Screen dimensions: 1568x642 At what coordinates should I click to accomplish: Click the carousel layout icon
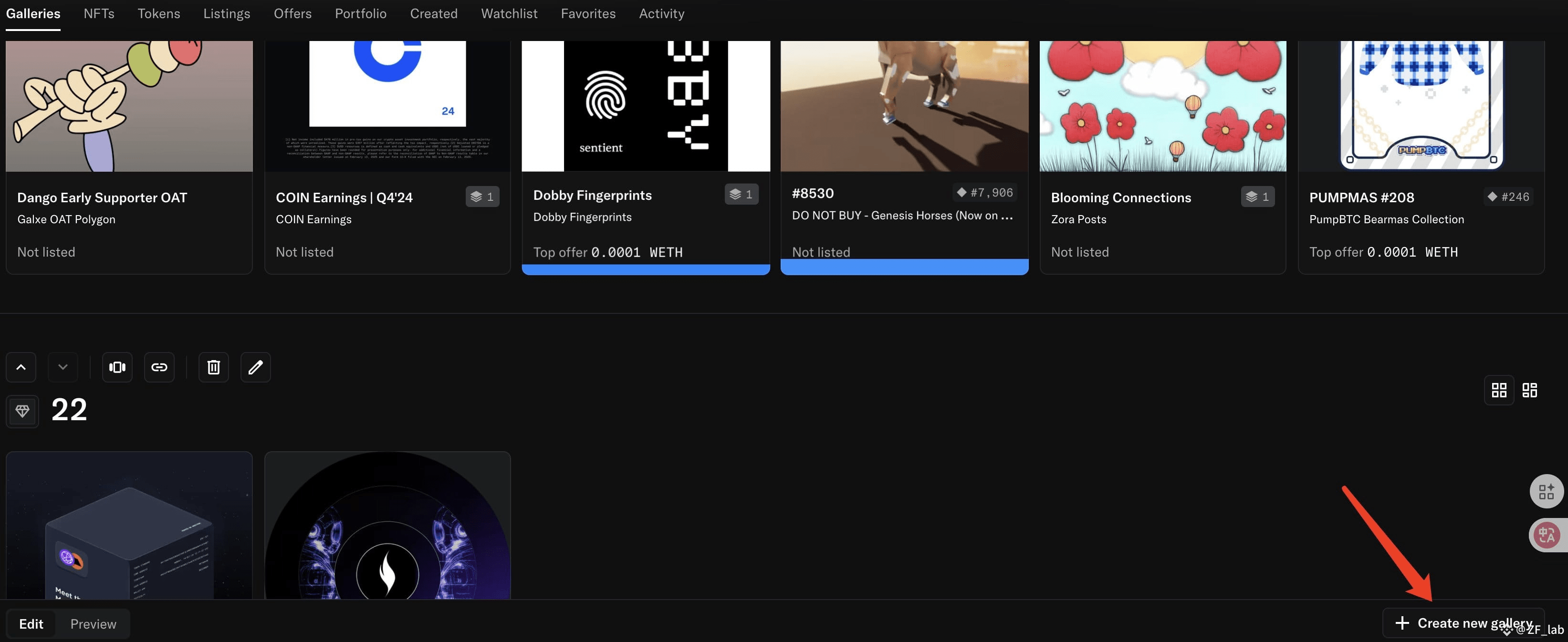[x=117, y=367]
